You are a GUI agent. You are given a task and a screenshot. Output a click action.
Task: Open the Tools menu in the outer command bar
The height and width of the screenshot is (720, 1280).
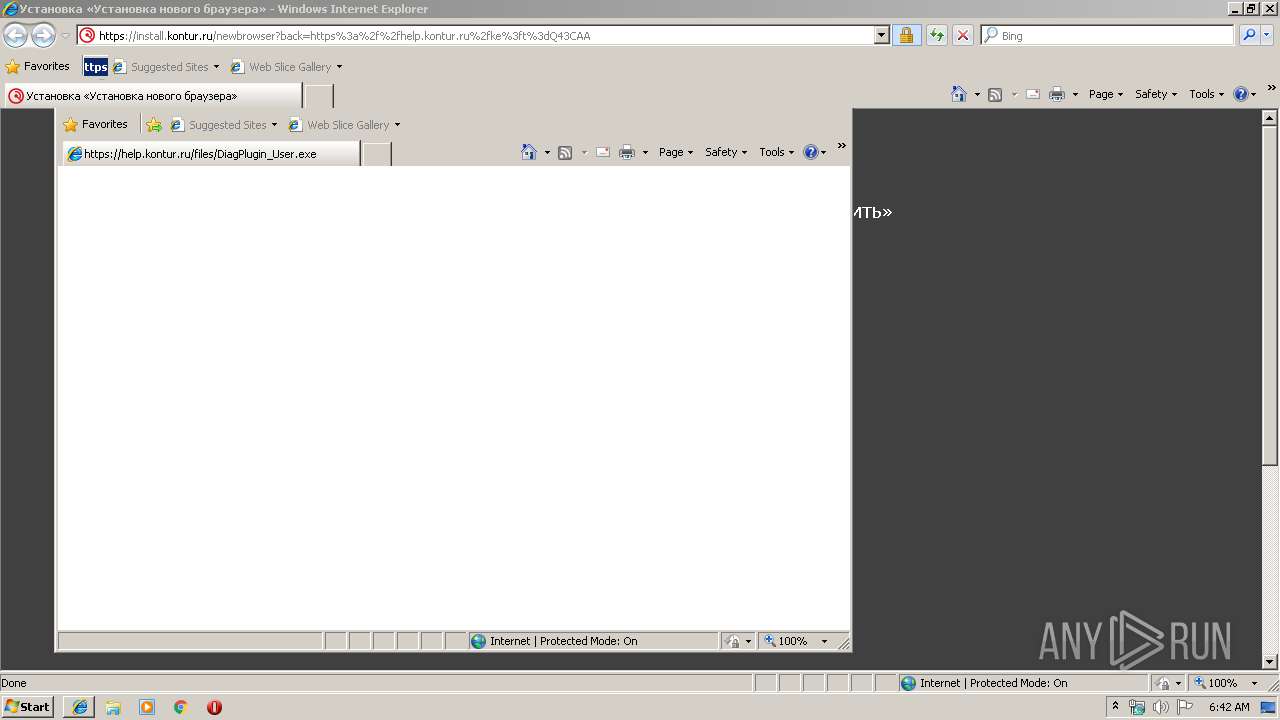[x=1207, y=94]
